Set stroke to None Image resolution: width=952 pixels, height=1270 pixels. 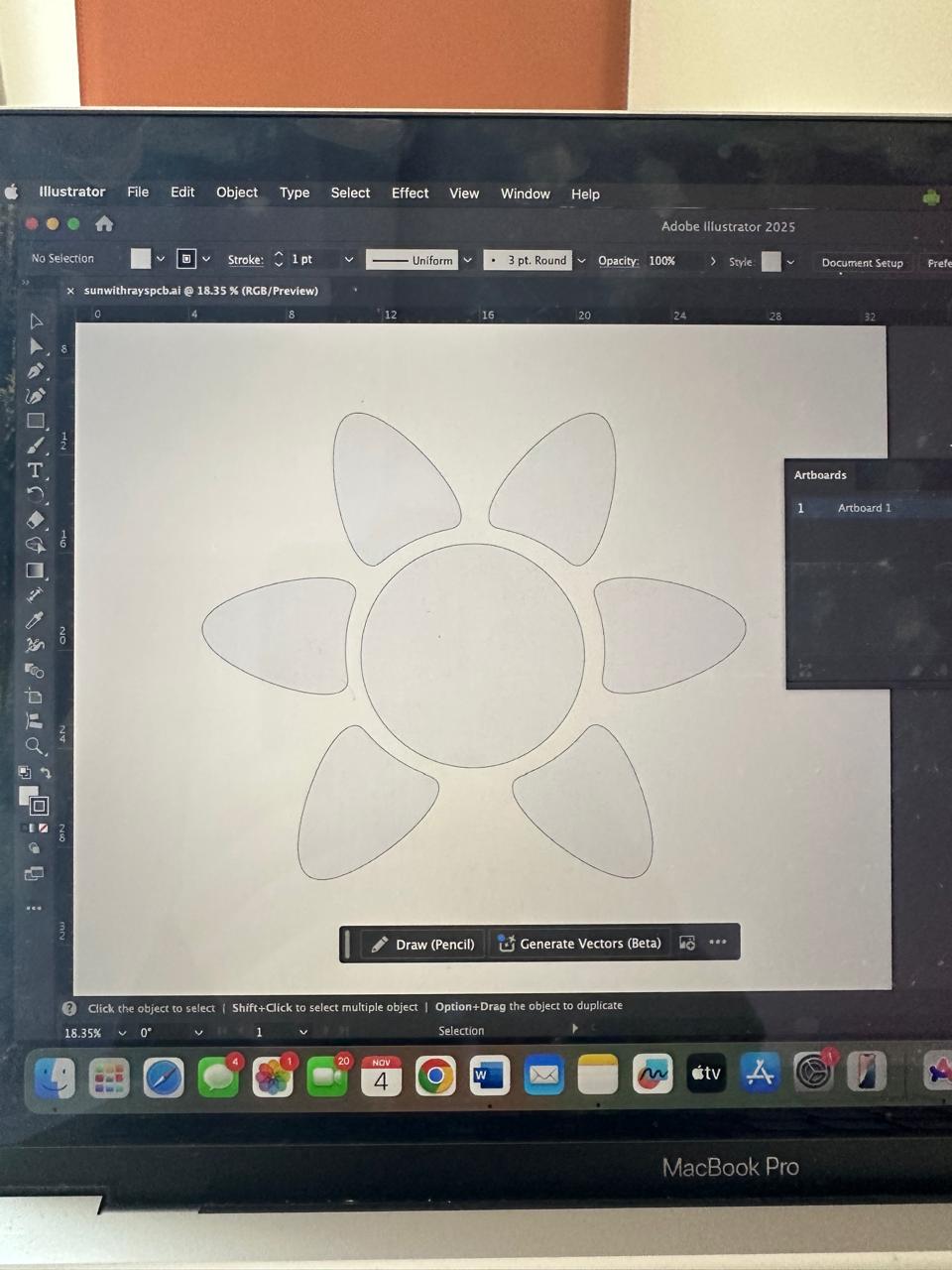(44, 827)
